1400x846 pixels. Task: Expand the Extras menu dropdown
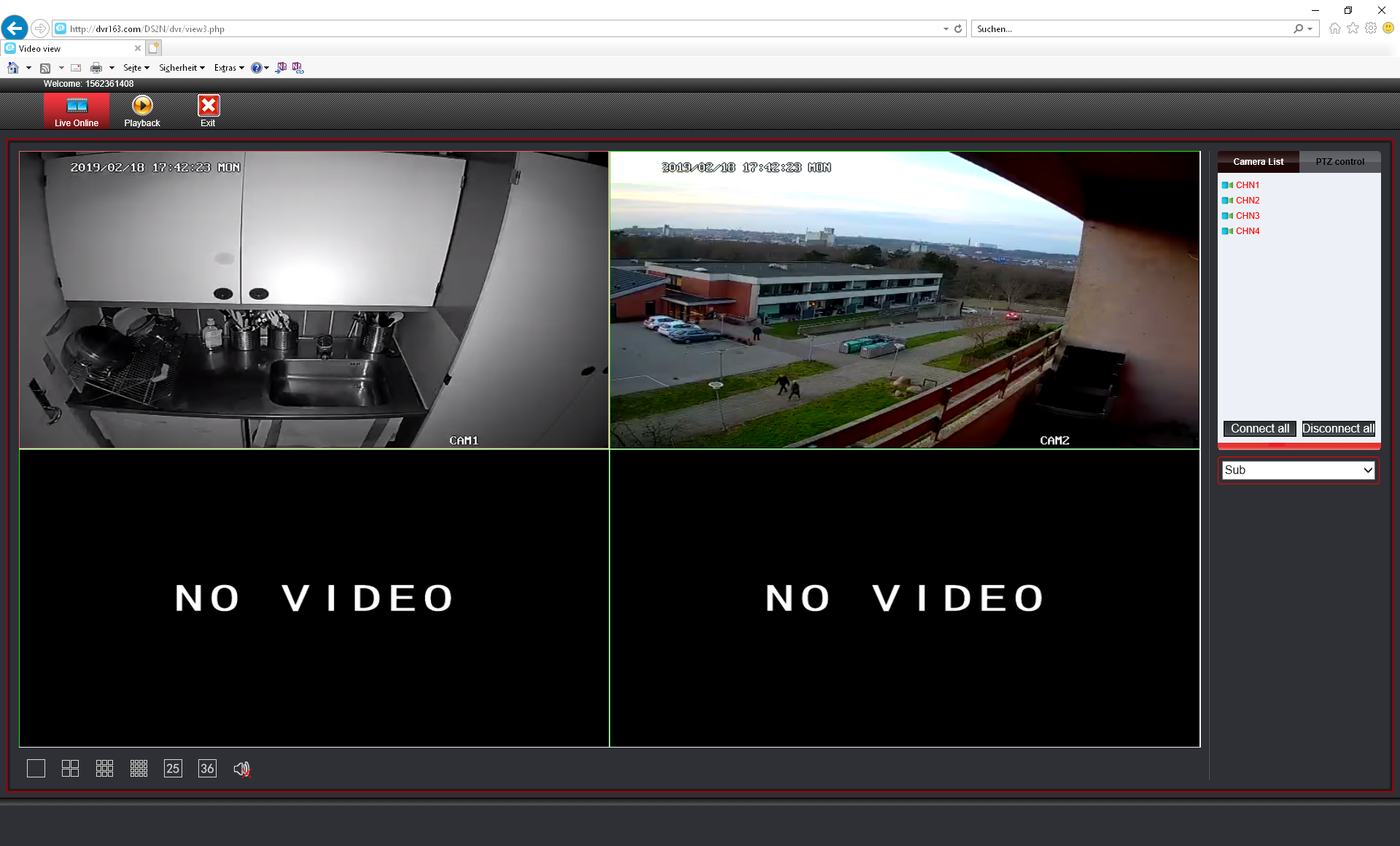(x=228, y=68)
